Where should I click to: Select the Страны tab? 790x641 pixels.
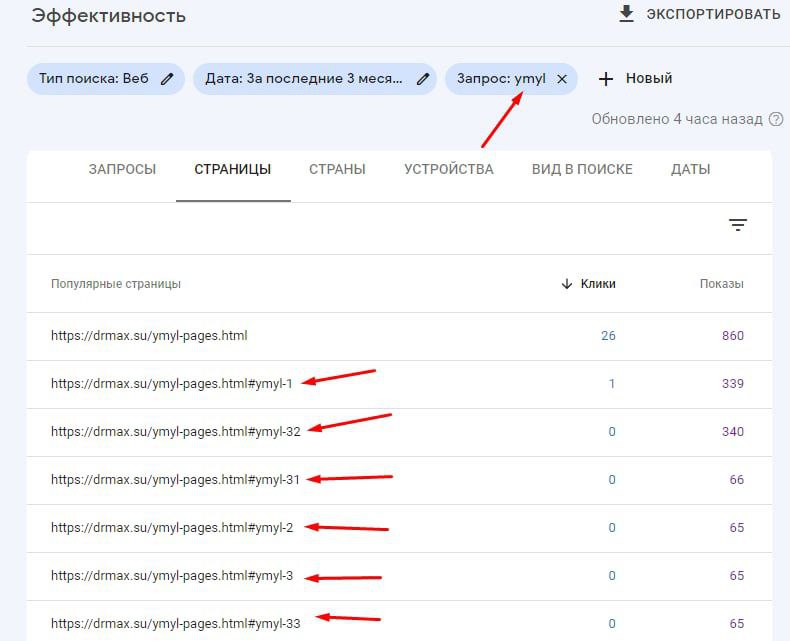tap(337, 169)
